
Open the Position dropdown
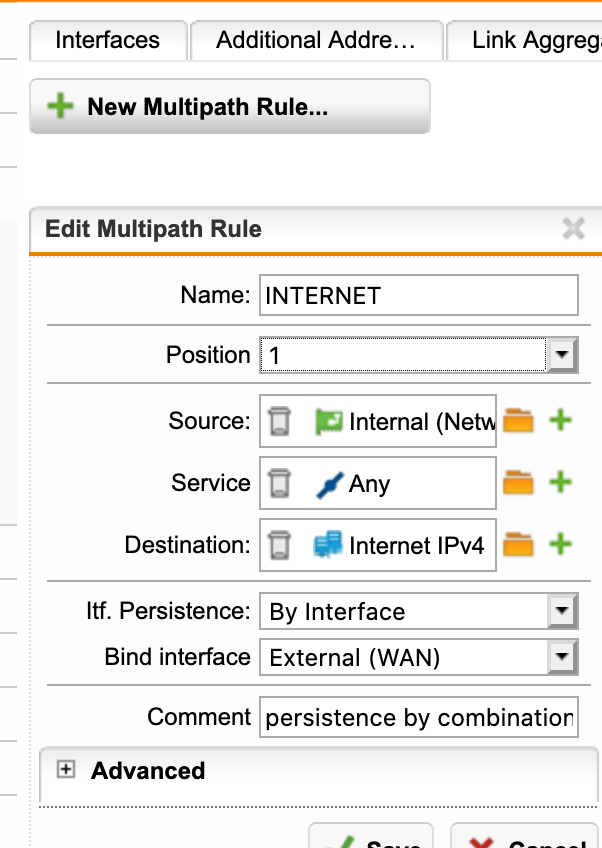click(x=561, y=355)
